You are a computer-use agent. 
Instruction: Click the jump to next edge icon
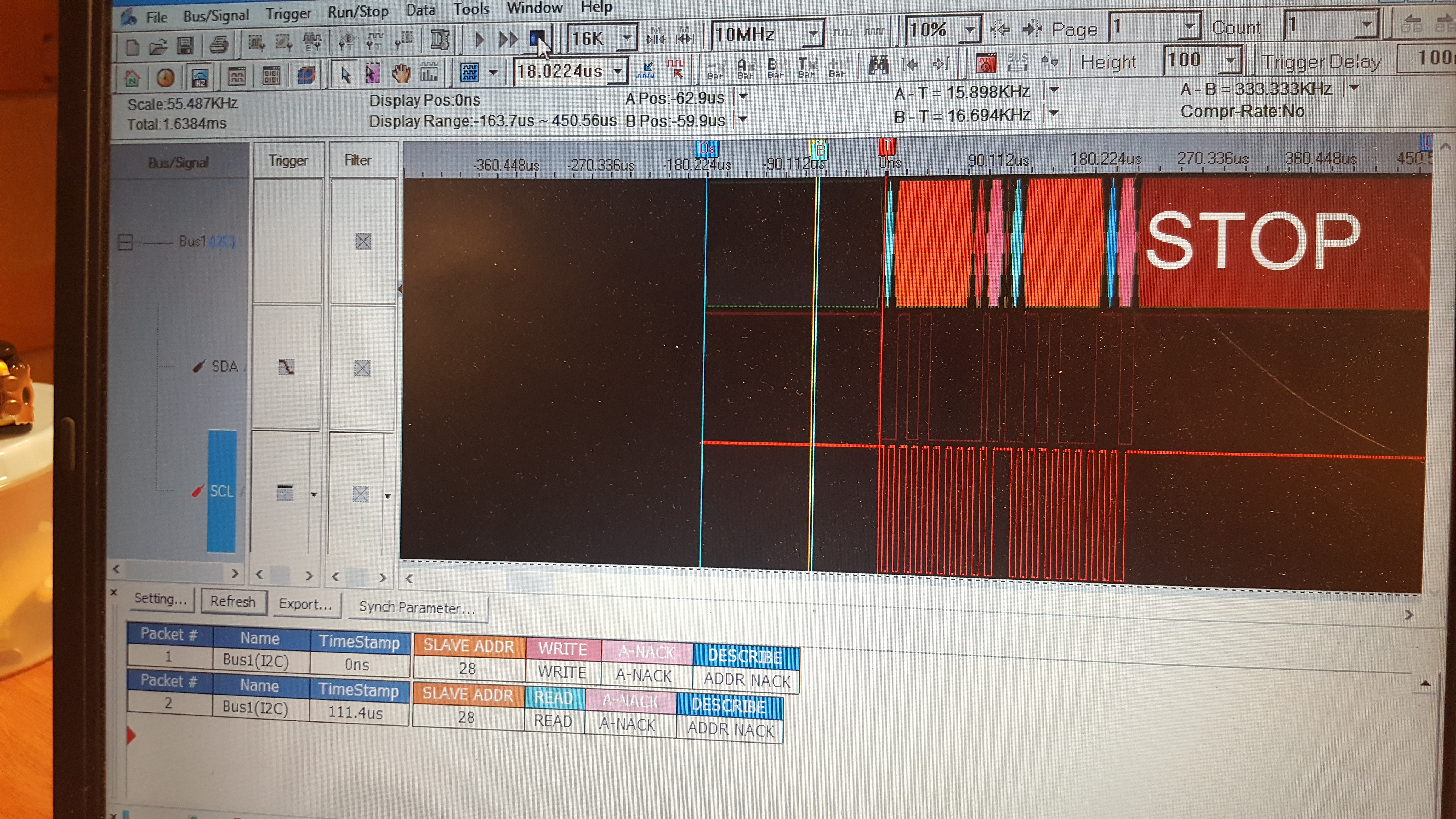940,64
